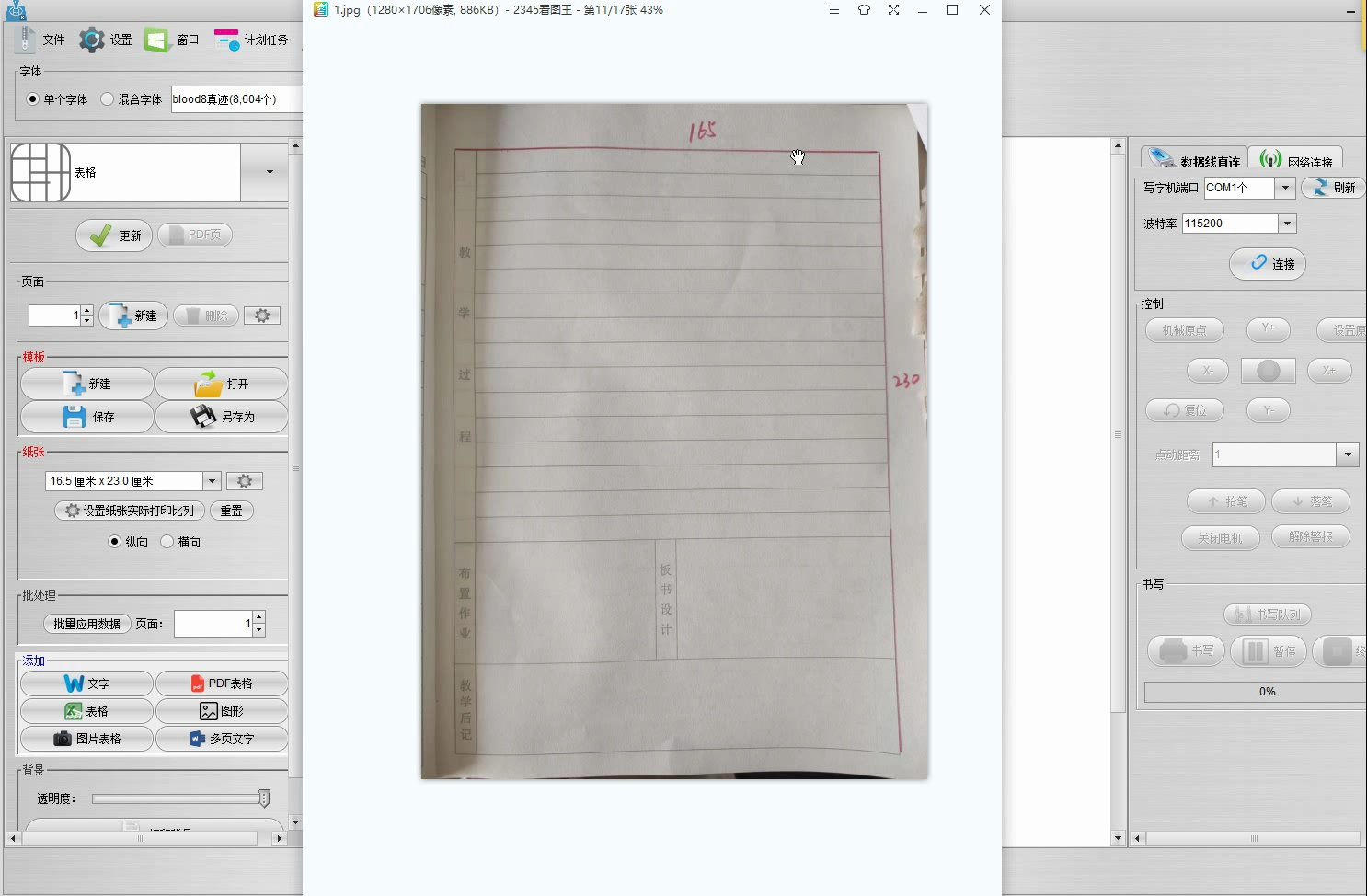Click the 暂停 pause button
This screenshot has height=896, width=1367.
(1269, 651)
